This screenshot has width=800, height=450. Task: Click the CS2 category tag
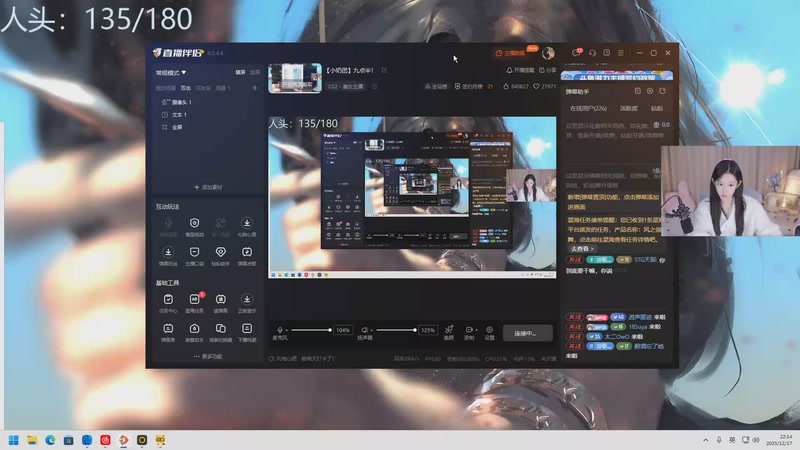(x=346, y=86)
